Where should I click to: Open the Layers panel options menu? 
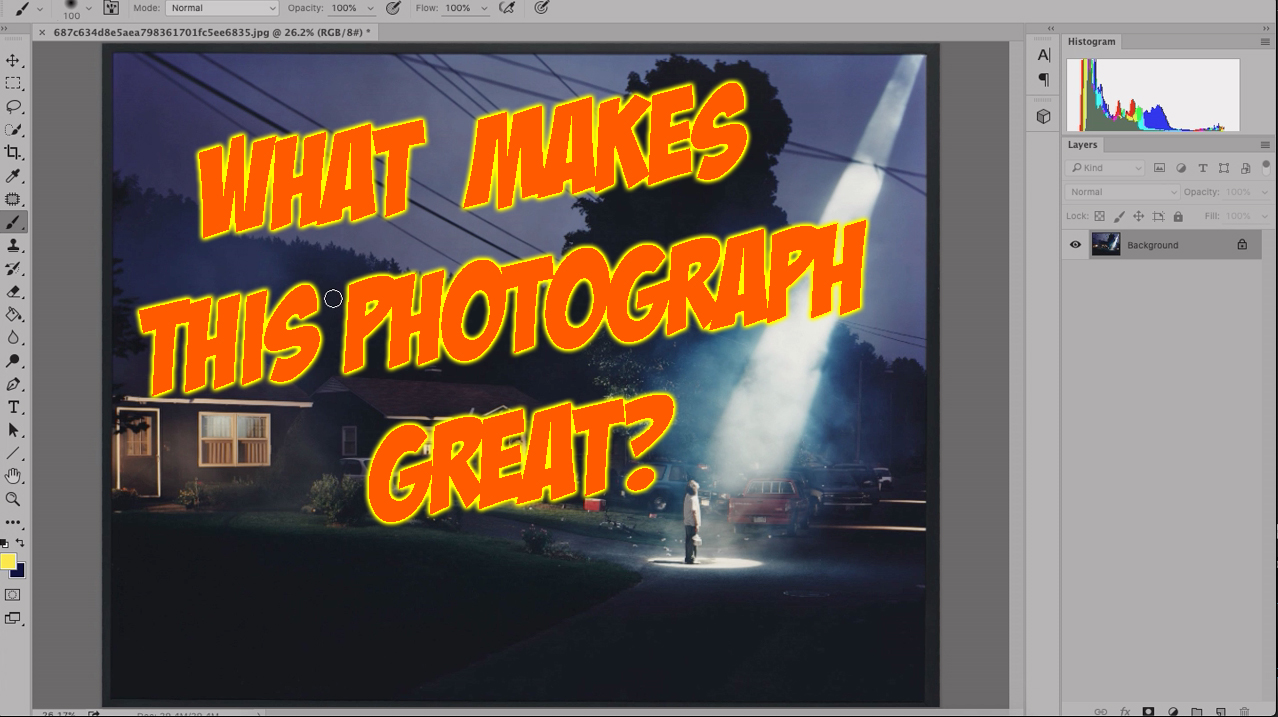[x=1265, y=145]
